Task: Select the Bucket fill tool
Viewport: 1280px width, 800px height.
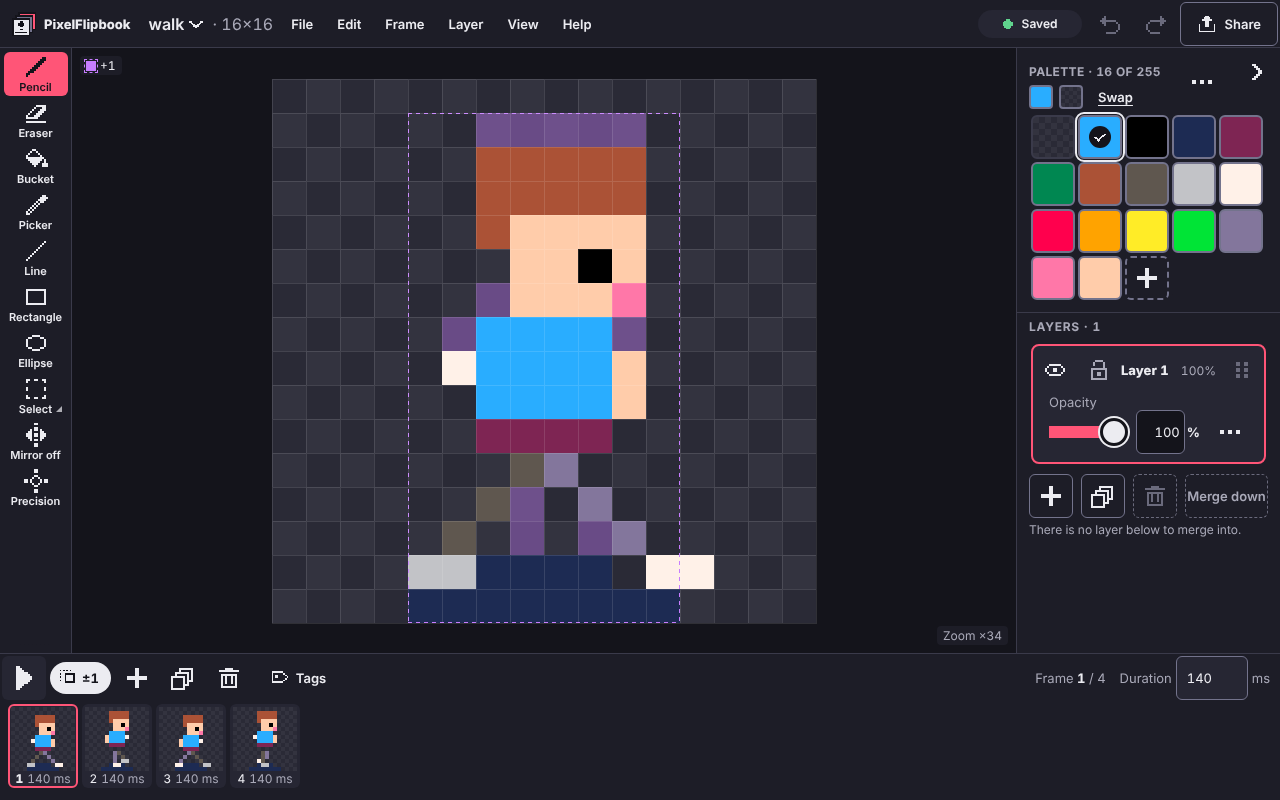Action: pos(36,166)
